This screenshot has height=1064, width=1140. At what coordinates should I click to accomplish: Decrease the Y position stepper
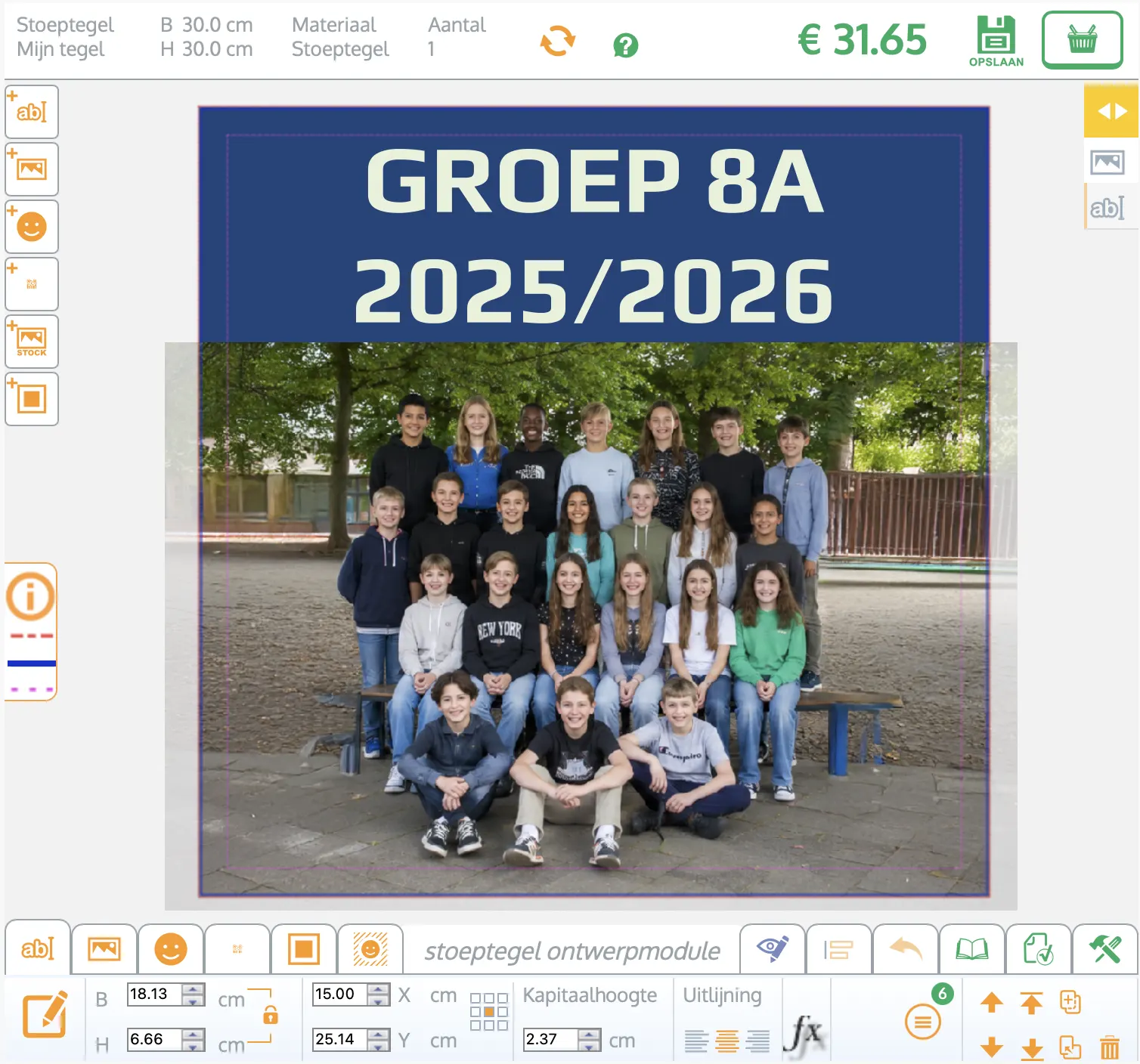379,1045
